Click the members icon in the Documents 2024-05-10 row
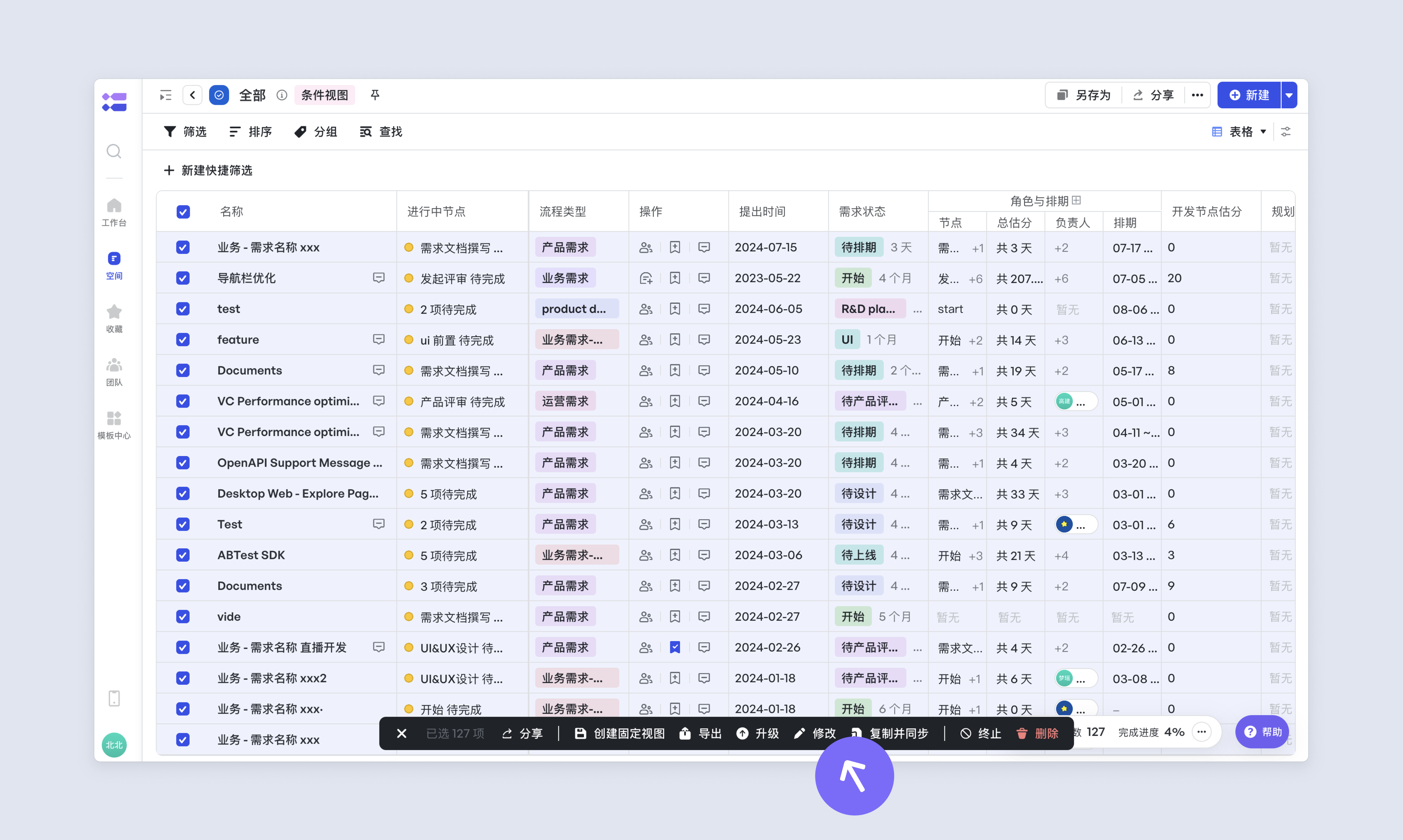The width and height of the screenshot is (1403, 840). [x=646, y=371]
